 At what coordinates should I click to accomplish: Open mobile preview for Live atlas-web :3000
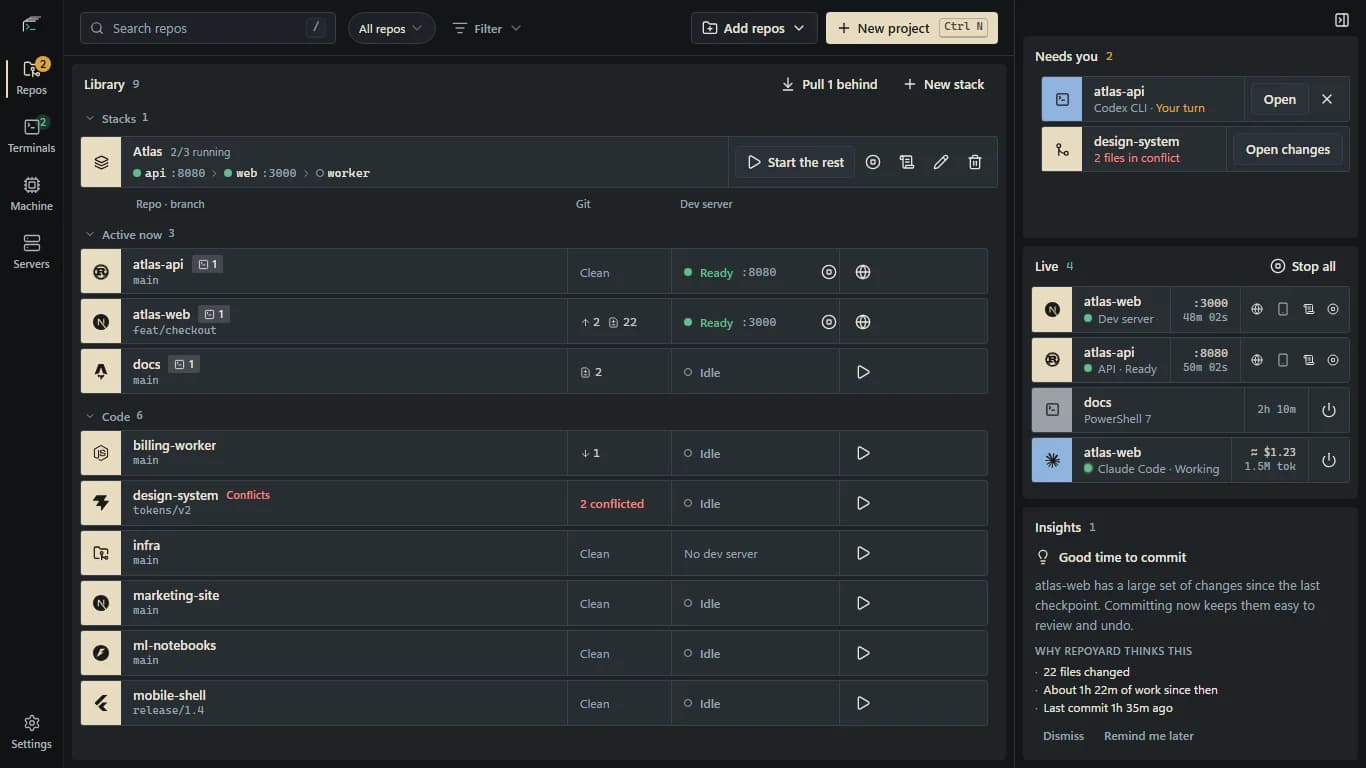(1283, 309)
